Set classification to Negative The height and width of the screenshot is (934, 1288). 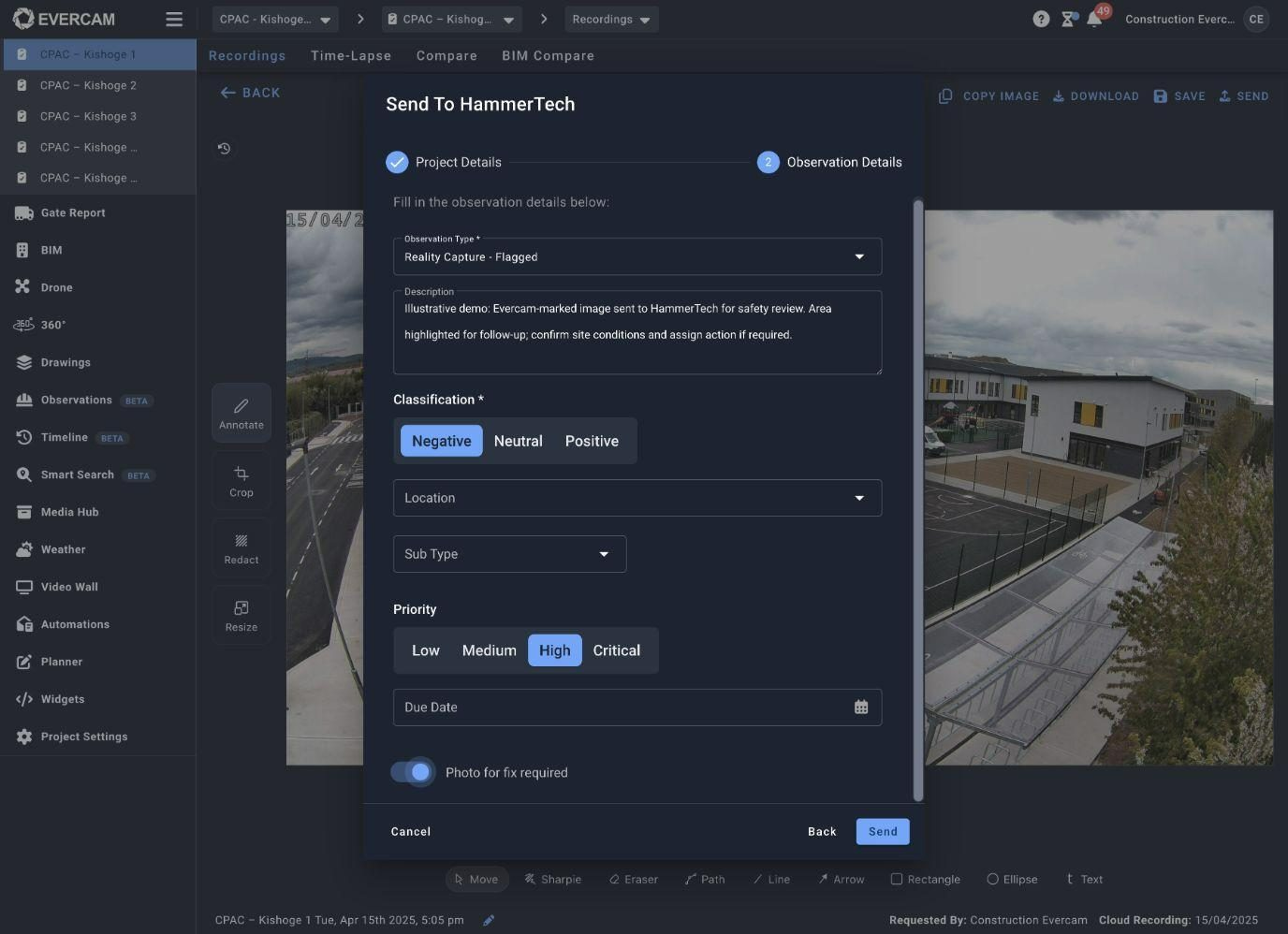click(x=441, y=441)
